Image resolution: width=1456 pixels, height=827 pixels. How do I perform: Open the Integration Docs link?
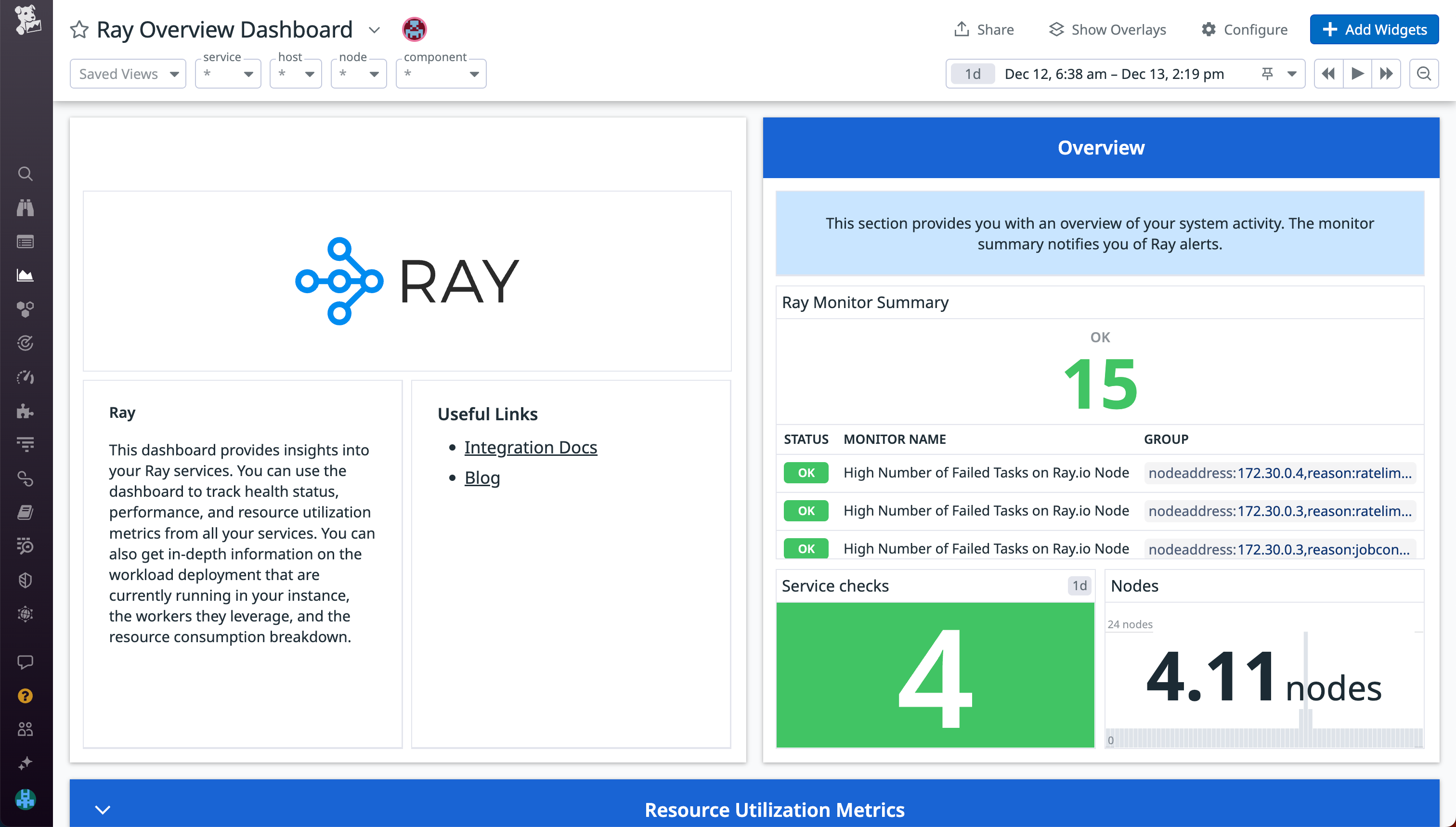tap(531, 447)
